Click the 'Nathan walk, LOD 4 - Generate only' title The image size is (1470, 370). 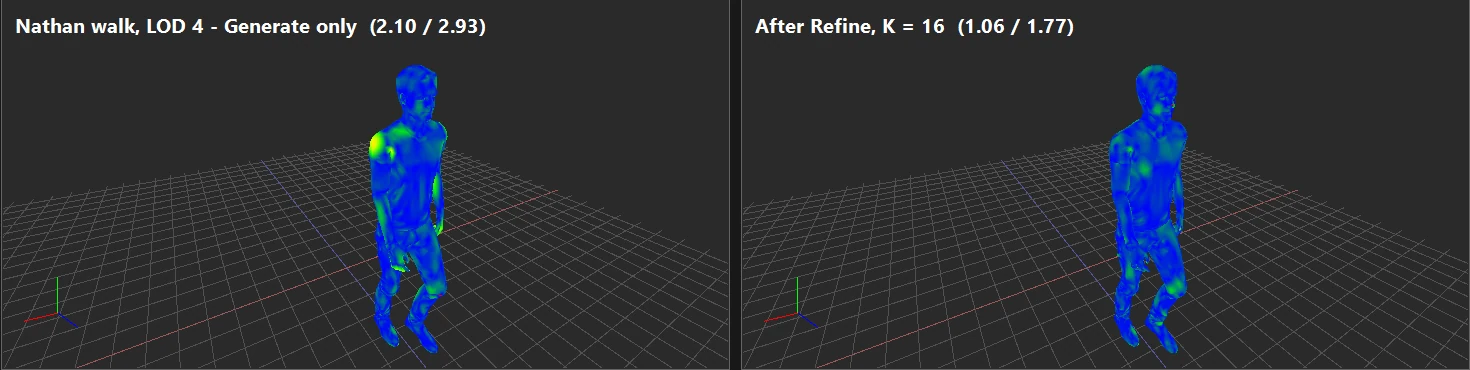[x=185, y=27]
